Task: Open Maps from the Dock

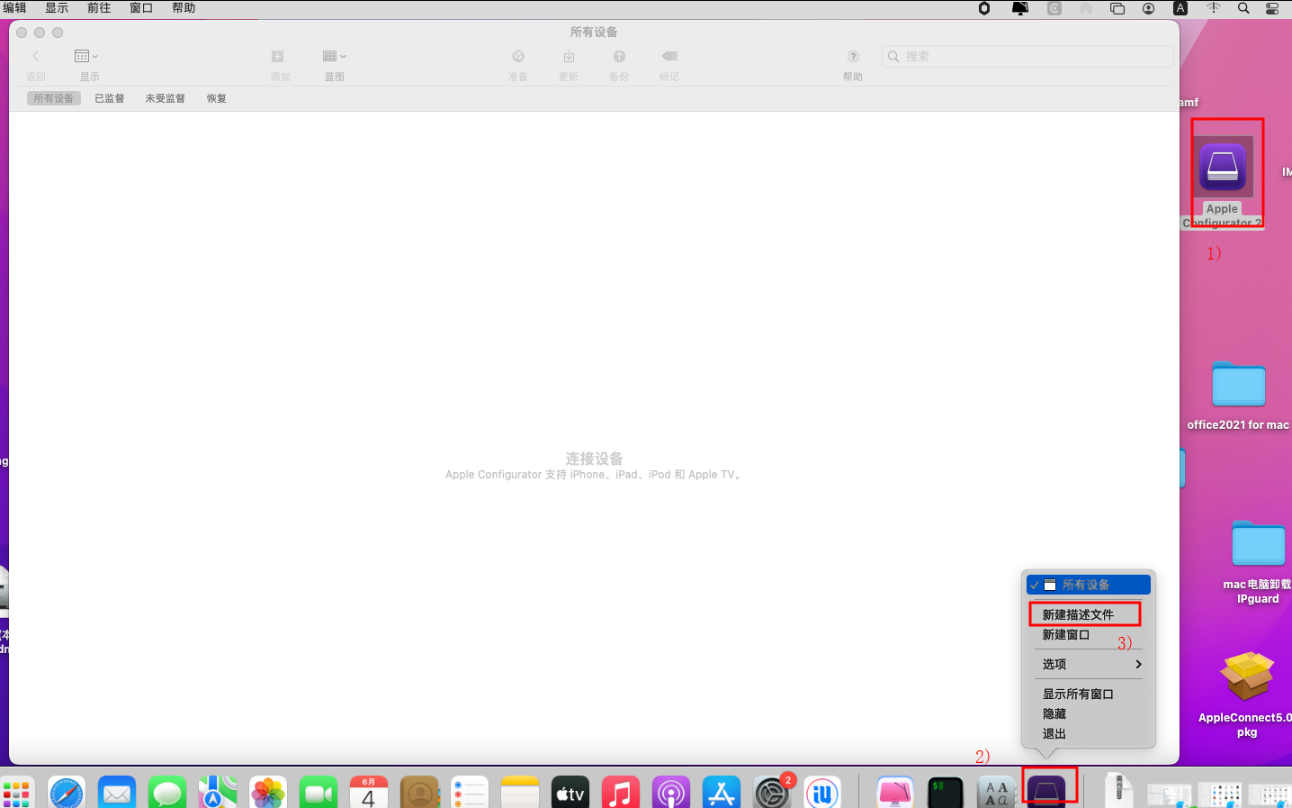Action: click(x=217, y=794)
